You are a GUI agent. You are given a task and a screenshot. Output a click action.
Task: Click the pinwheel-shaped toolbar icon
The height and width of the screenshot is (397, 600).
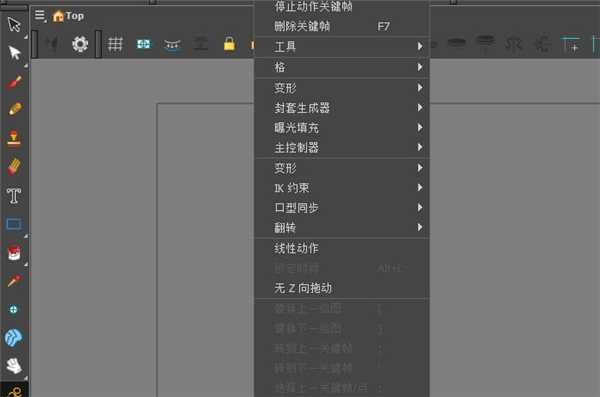click(541, 44)
